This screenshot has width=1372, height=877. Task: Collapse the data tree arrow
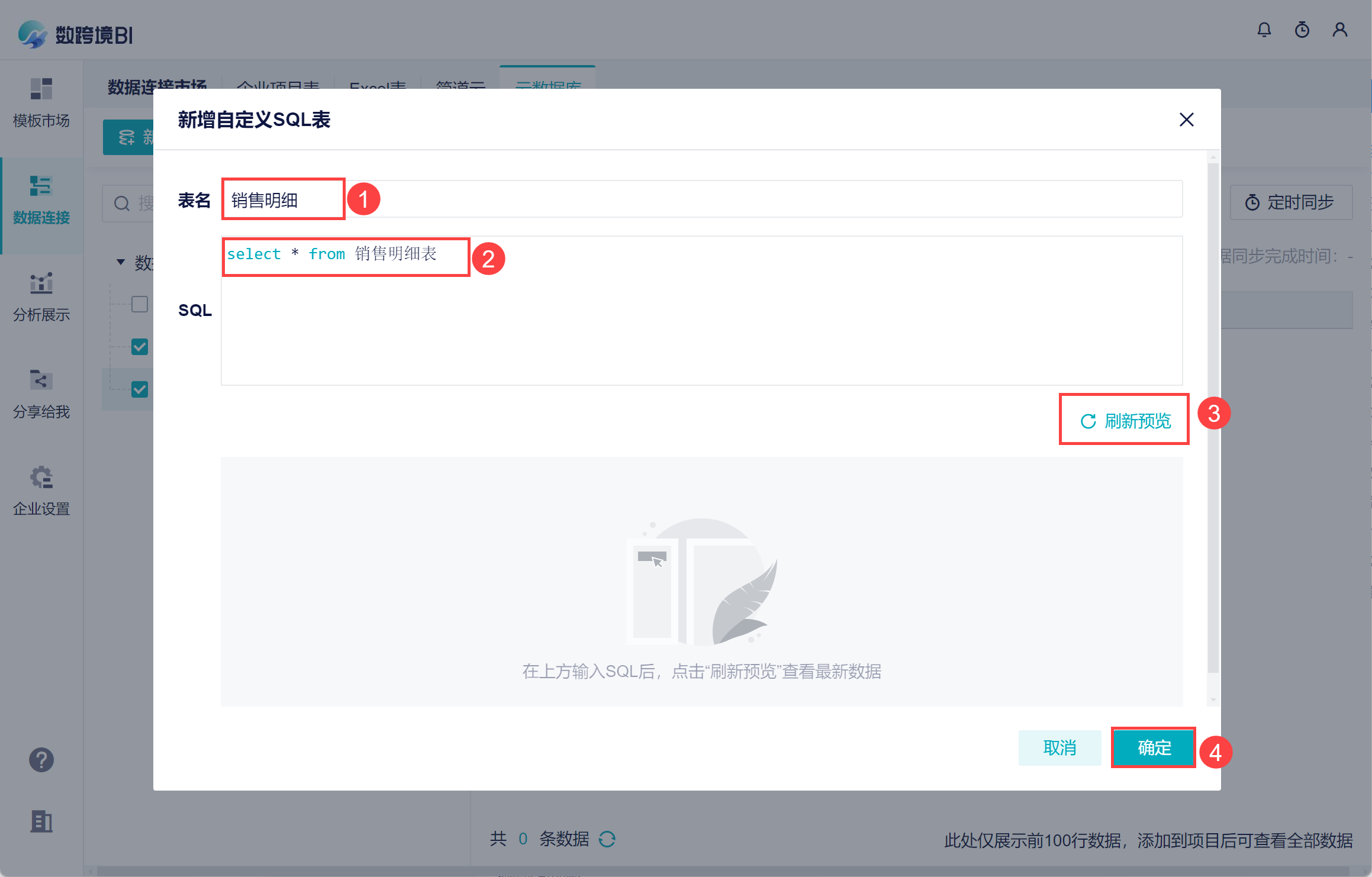point(121,262)
